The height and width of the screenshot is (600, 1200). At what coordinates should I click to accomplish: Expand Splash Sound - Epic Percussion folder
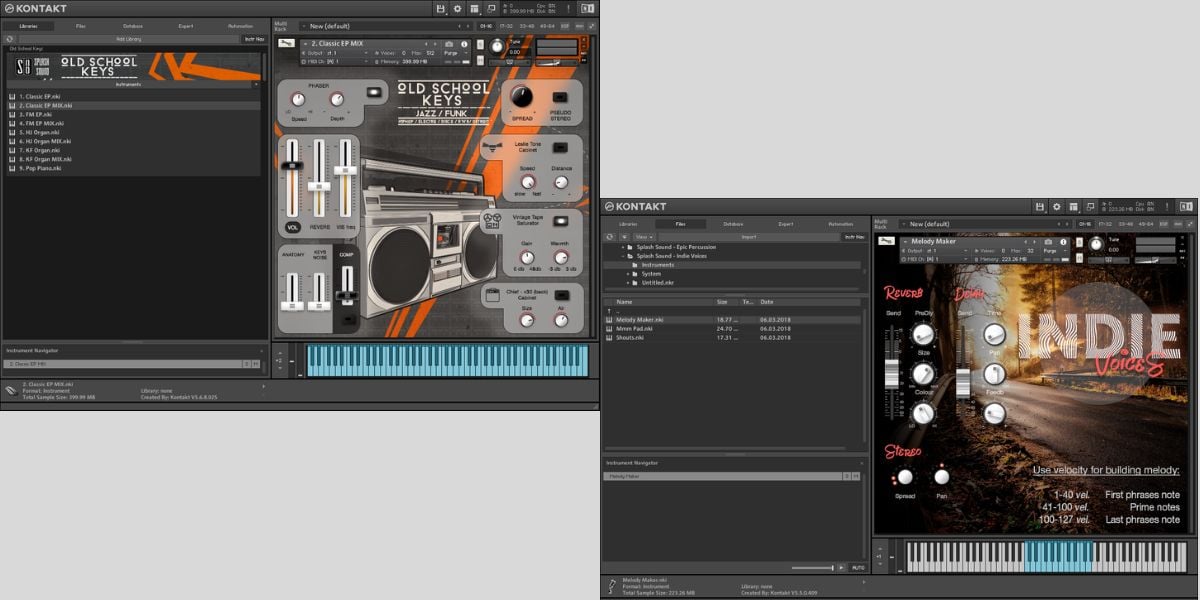pos(623,247)
